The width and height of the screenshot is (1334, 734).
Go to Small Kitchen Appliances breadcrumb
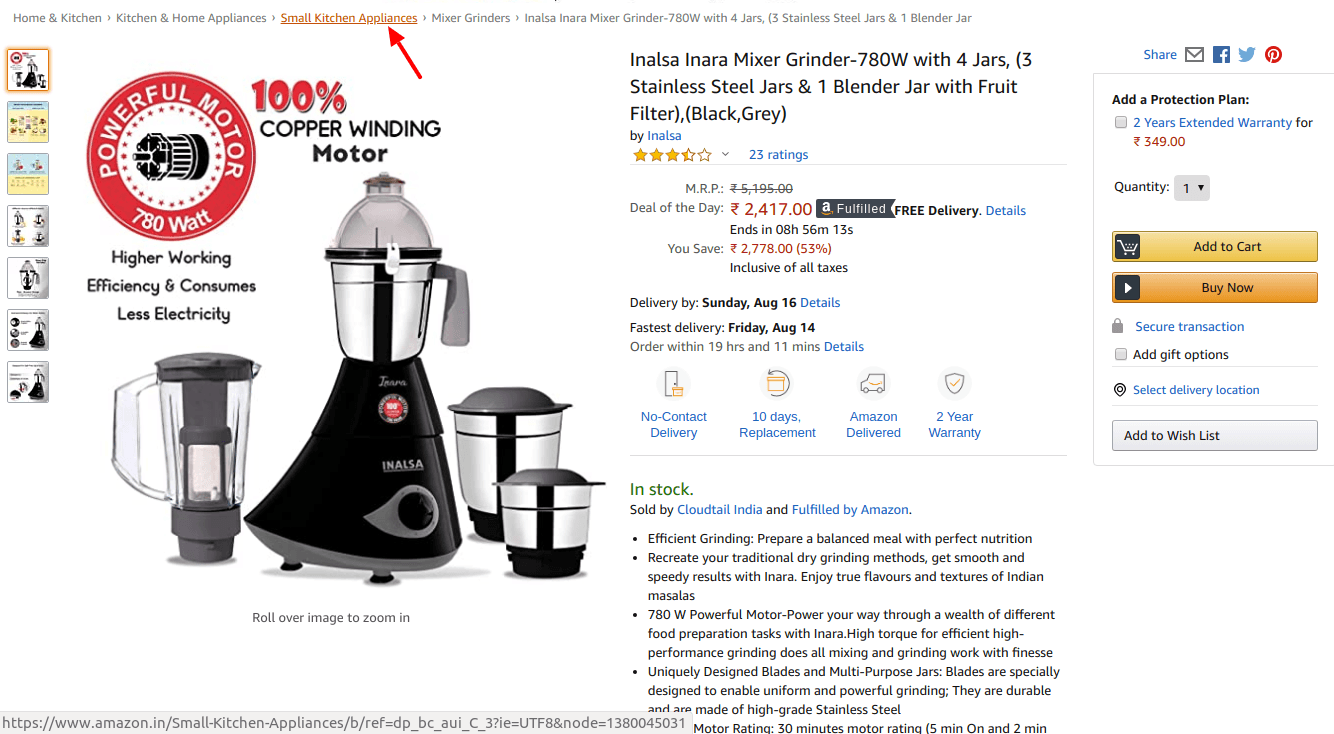point(349,18)
